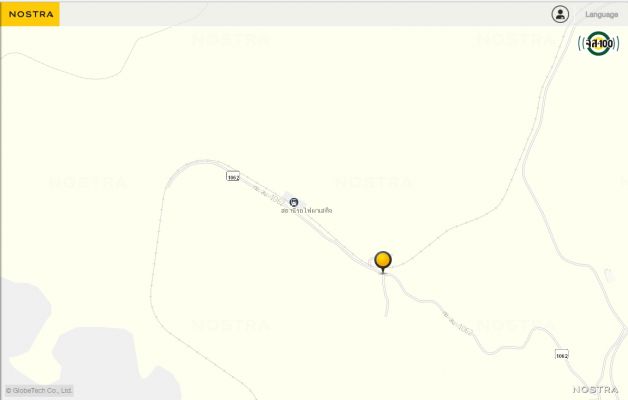Open the user profile account icon

[x=560, y=14]
